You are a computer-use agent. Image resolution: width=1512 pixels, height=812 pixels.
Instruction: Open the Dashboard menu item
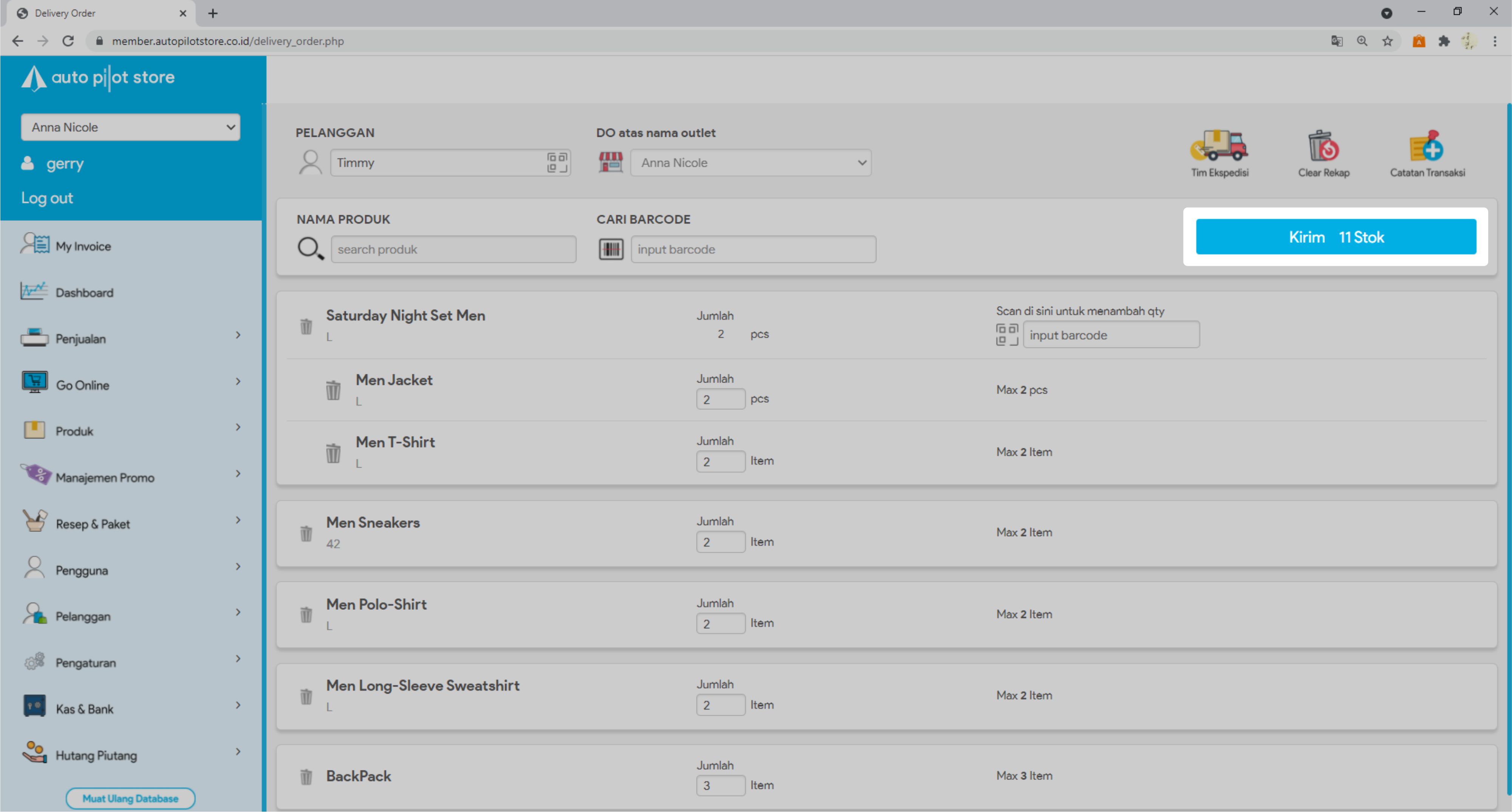pyautogui.click(x=84, y=292)
